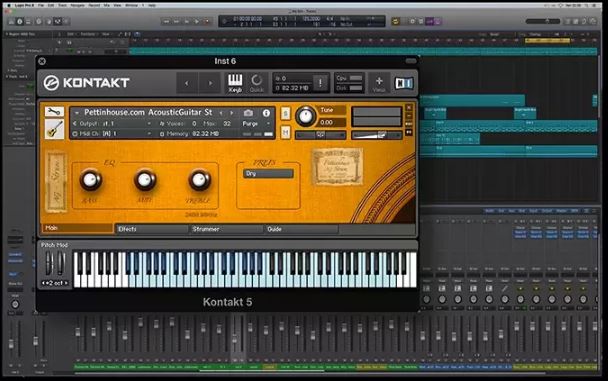Click the camera snapshot icon
608x381 pixels.
(x=248, y=113)
